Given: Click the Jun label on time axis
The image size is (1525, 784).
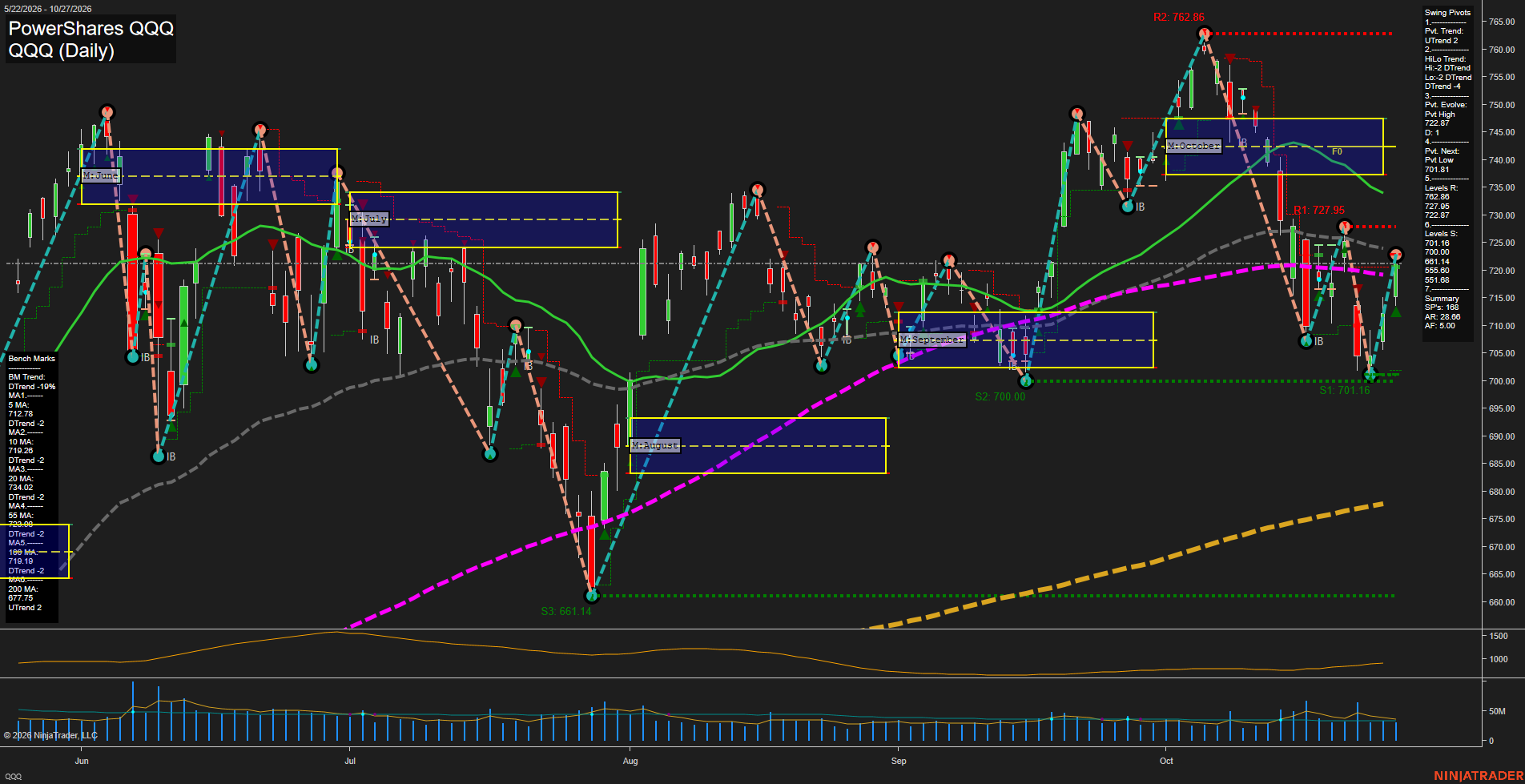Looking at the screenshot, I should (x=82, y=761).
